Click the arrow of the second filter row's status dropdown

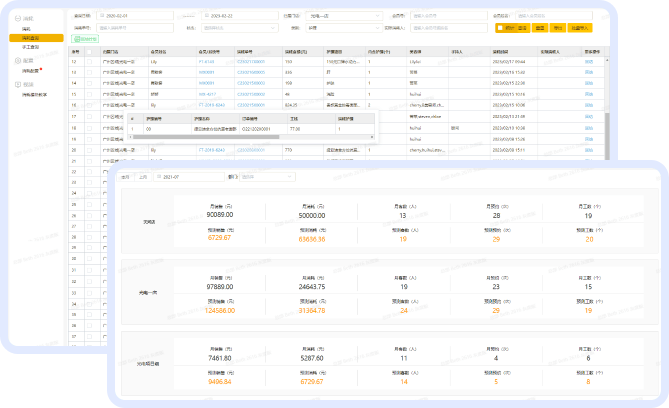pos(273,28)
